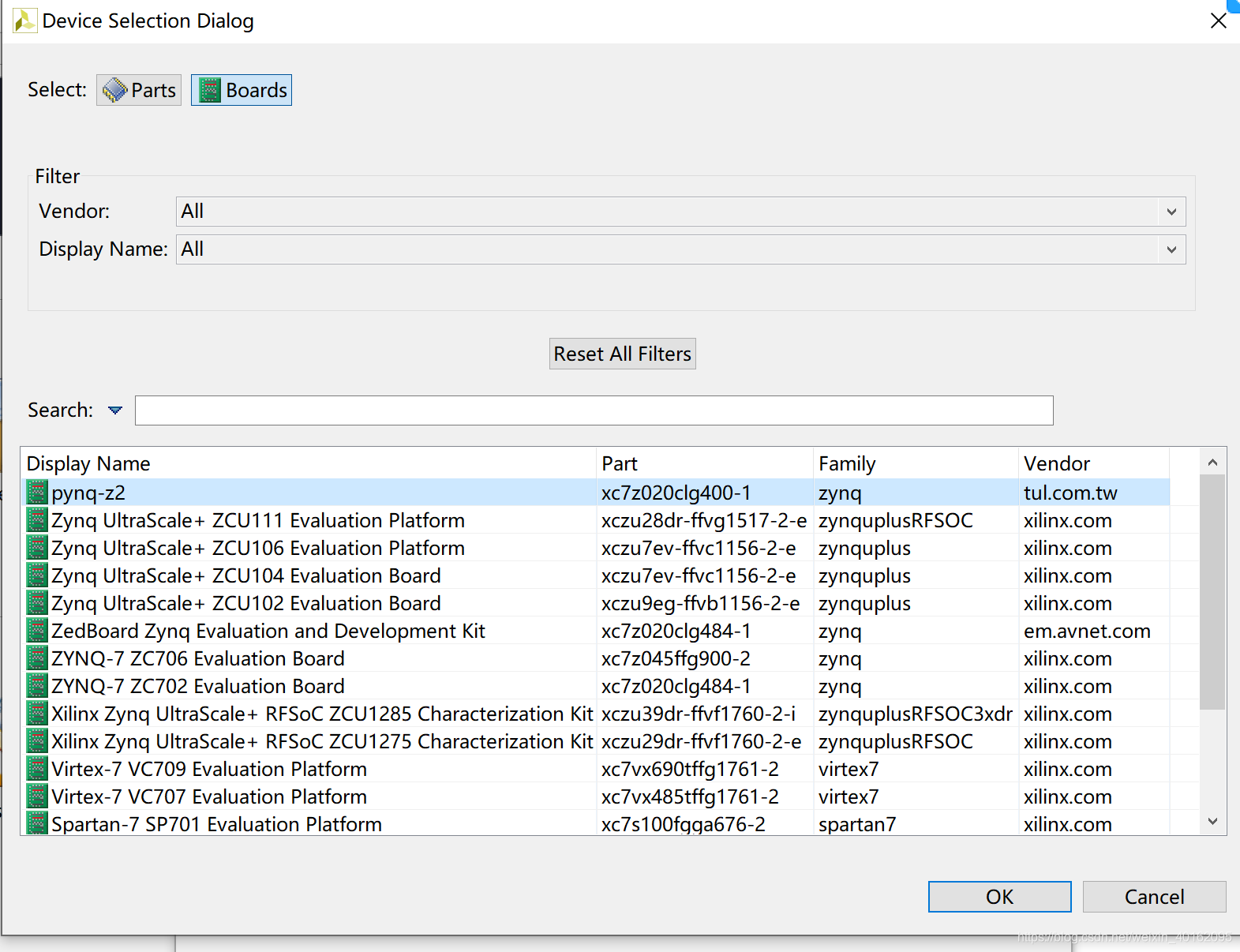The height and width of the screenshot is (952, 1240).
Task: Click the ZCU104 Evaluation Board icon
Action: coord(37,575)
